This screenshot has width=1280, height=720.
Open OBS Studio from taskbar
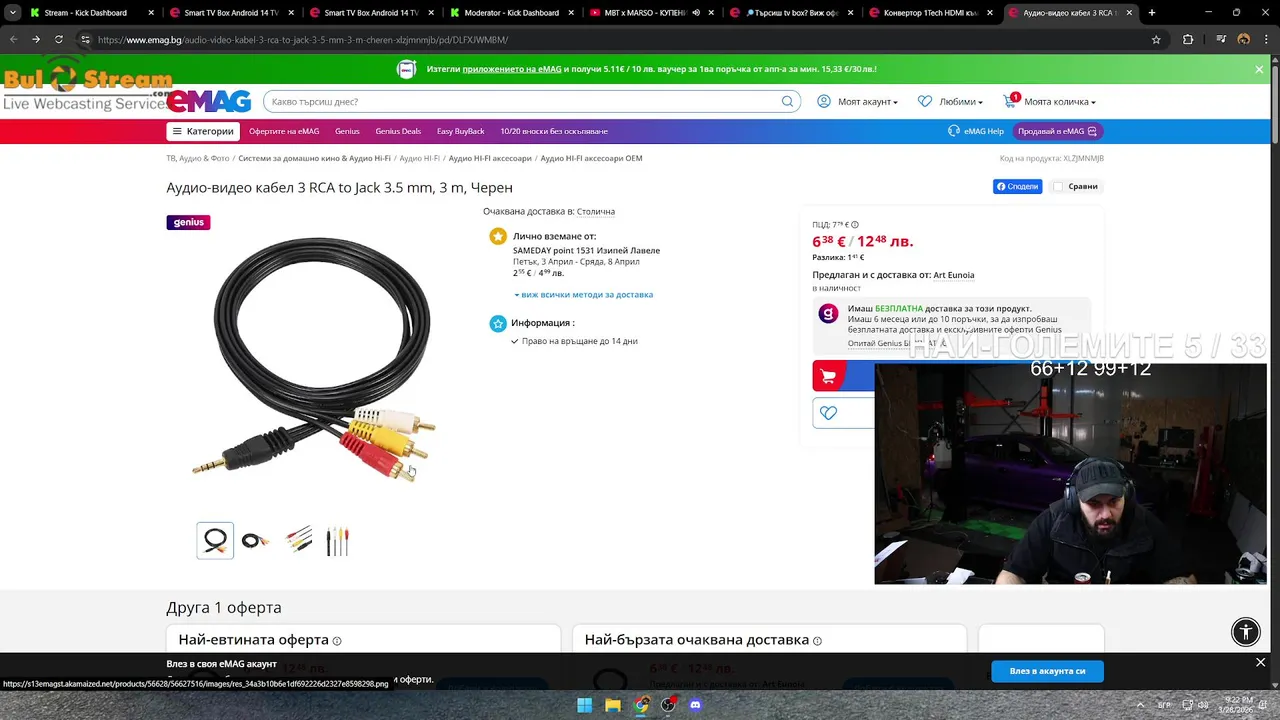point(668,705)
